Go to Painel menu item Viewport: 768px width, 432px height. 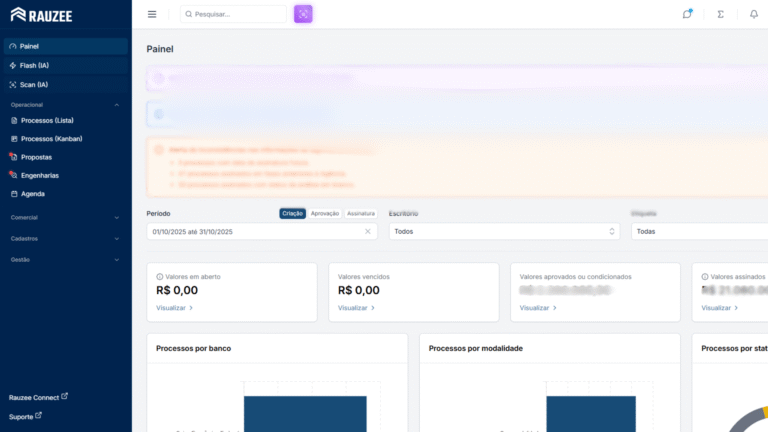pyautogui.click(x=66, y=47)
